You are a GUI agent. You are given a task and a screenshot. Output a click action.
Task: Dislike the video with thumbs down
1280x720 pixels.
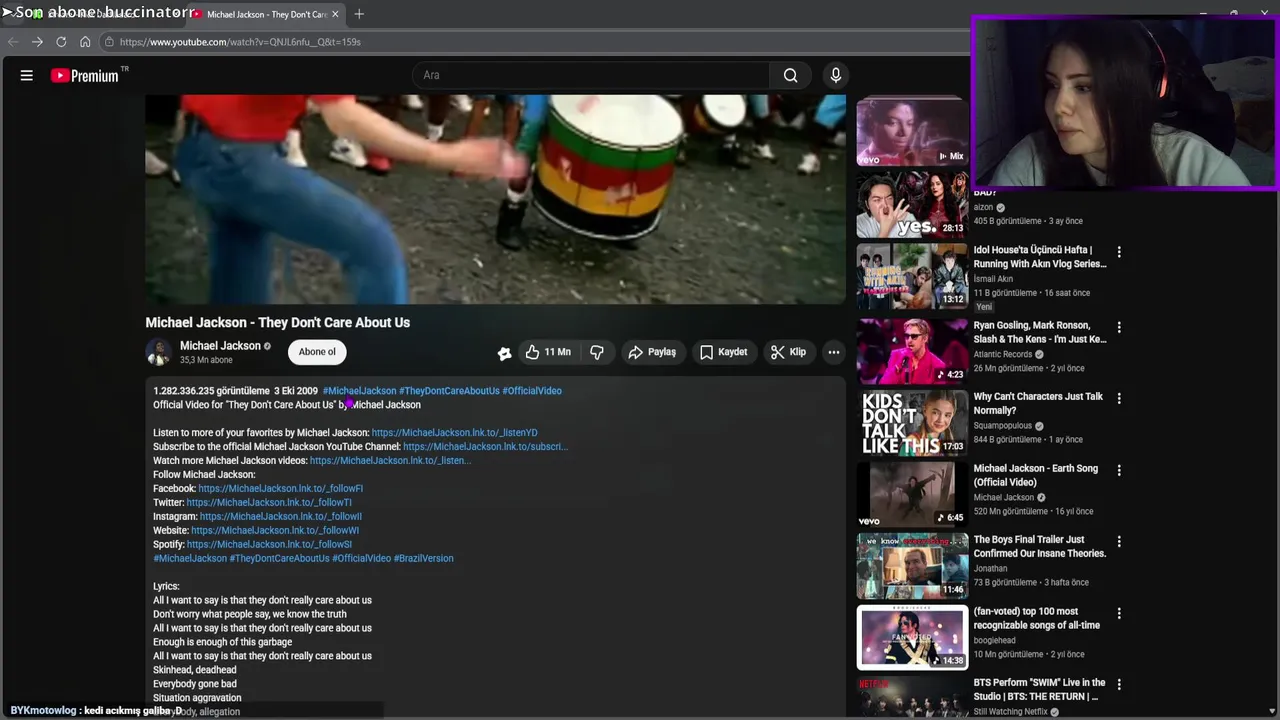pyautogui.click(x=597, y=352)
